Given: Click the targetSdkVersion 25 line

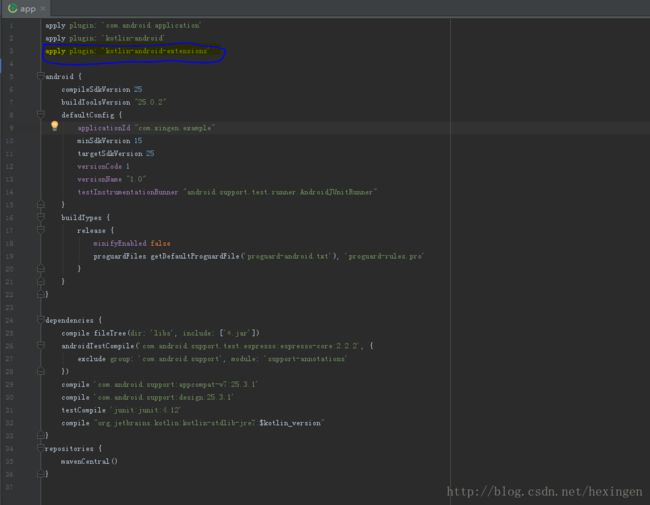Looking at the screenshot, I should click(x=116, y=153).
